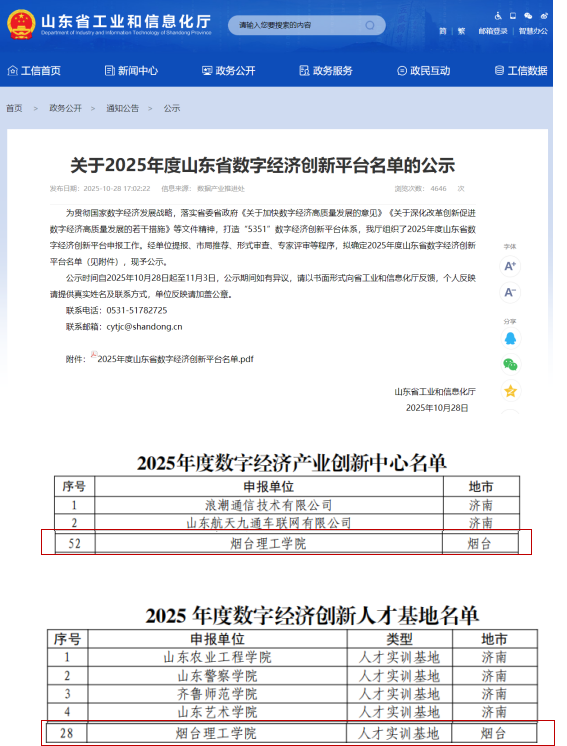This screenshot has width=567, height=746.
Task: Share via green WeChat icon in sidebar
Action: click(510, 364)
